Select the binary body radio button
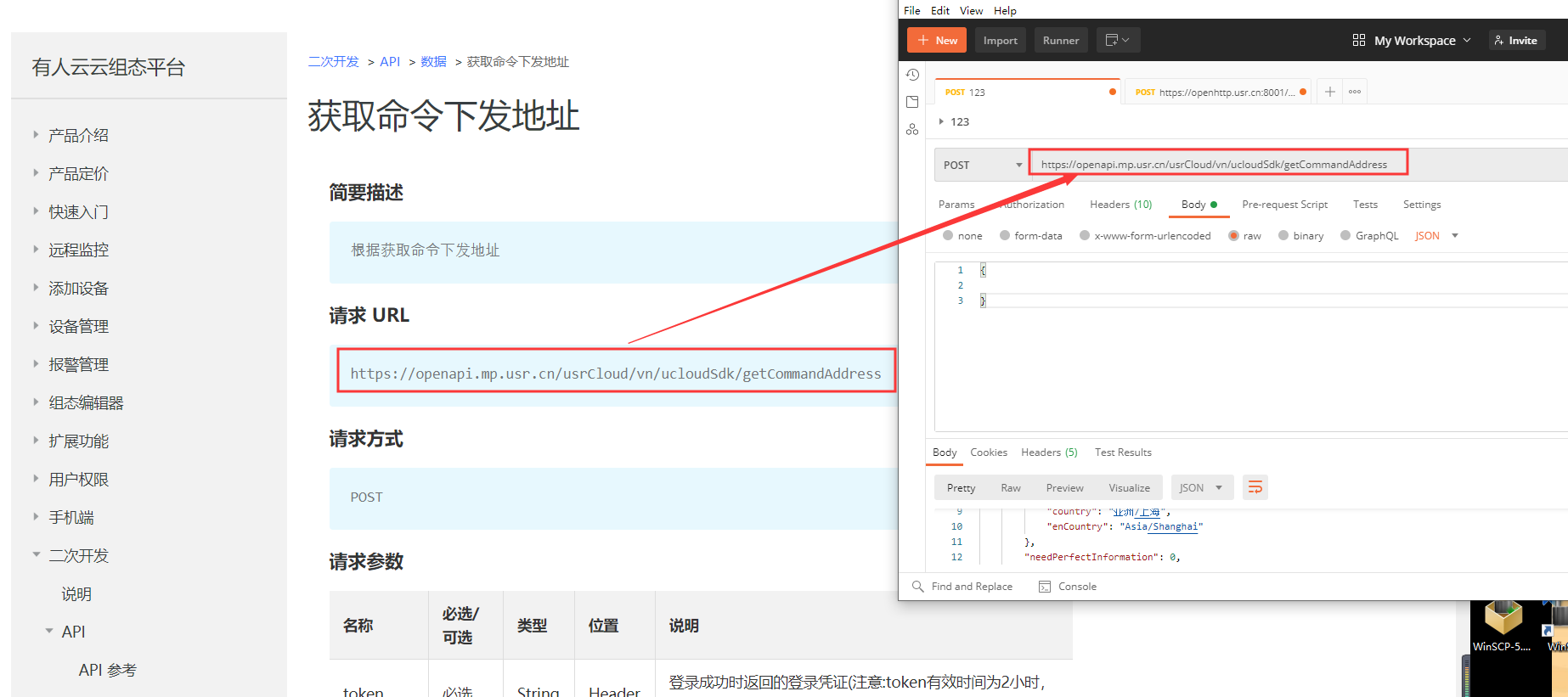 click(1283, 236)
